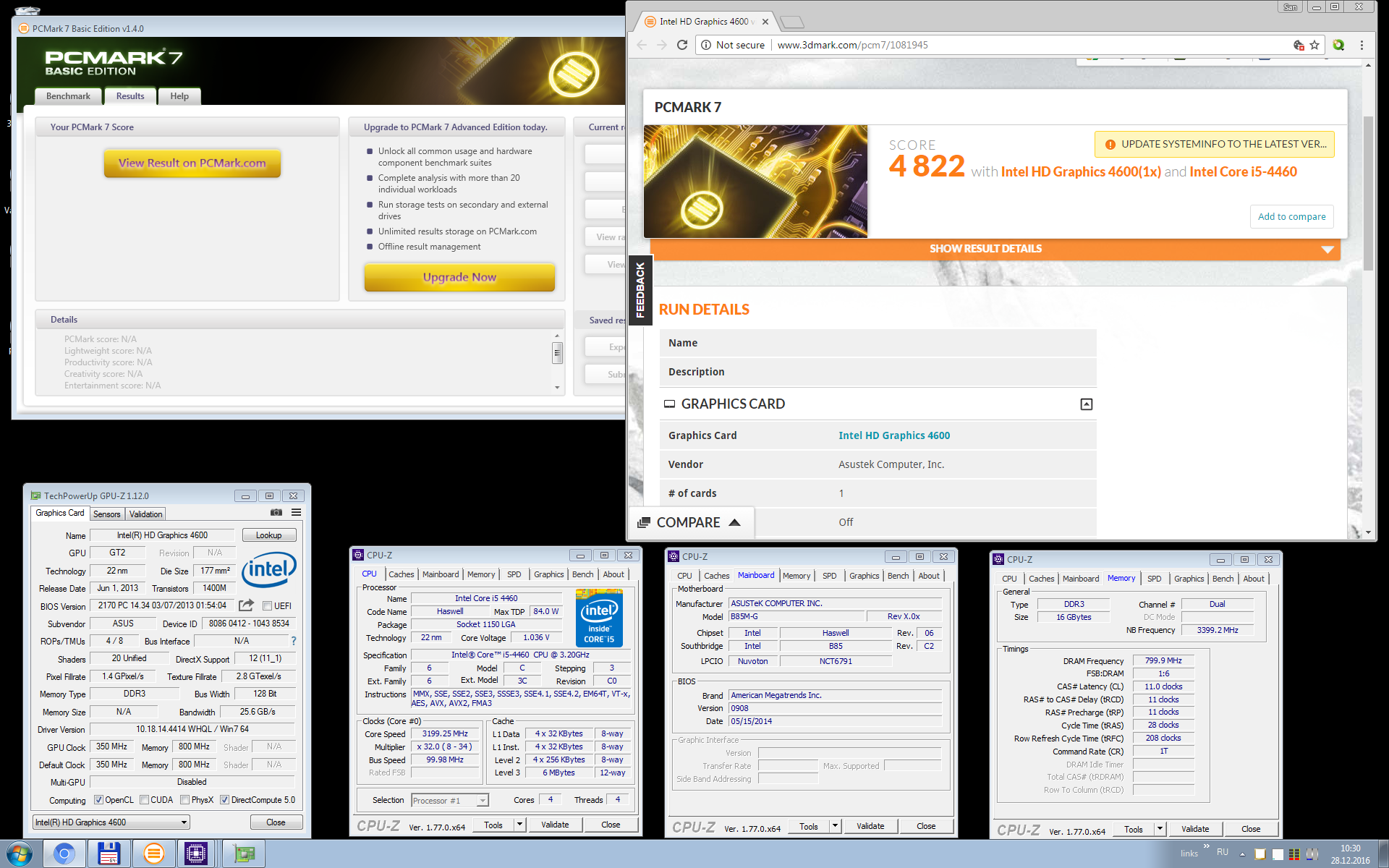
Task: Click the Upgrade Now button
Action: 459,277
